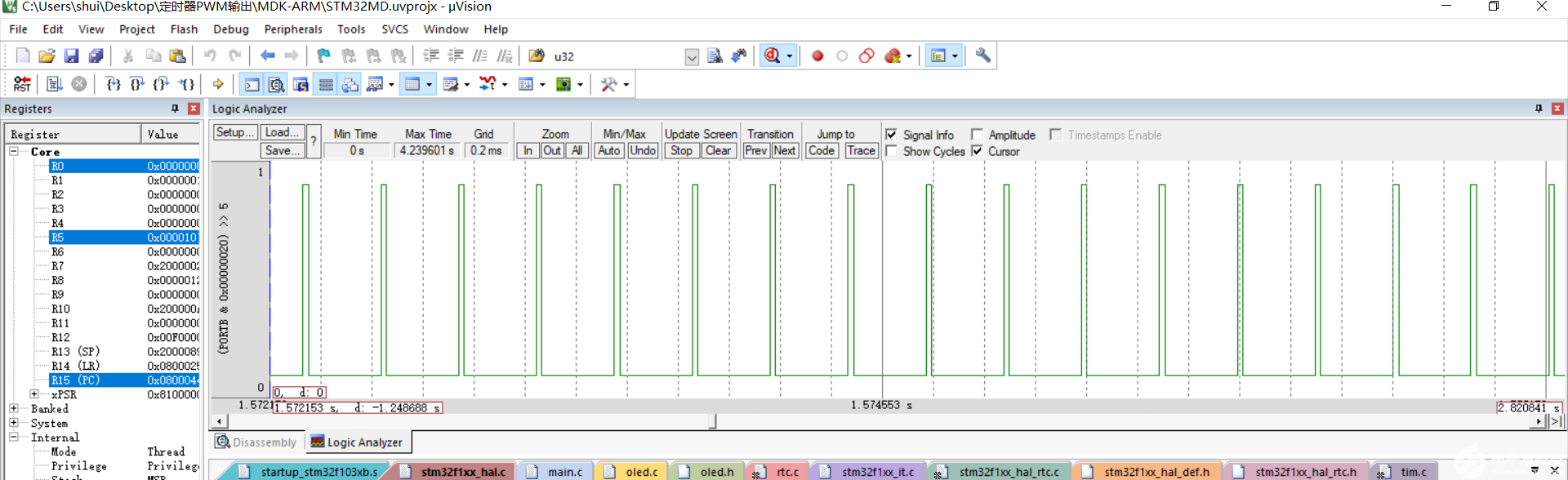The height and width of the screenshot is (480, 1568).
Task: Click the Step Into braces icon
Action: 114,84
